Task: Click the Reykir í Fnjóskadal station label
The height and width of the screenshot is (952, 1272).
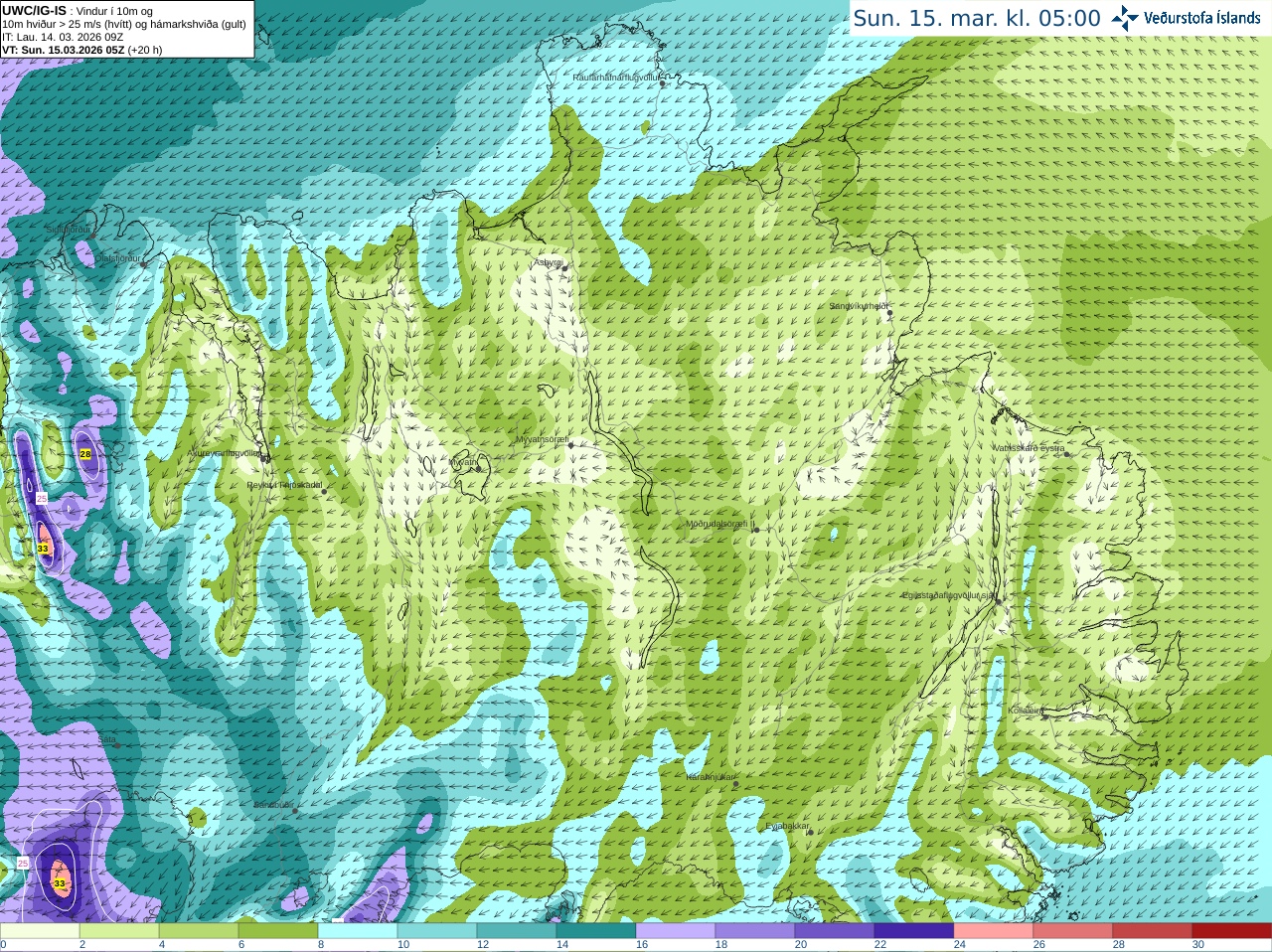Action: coord(284,485)
